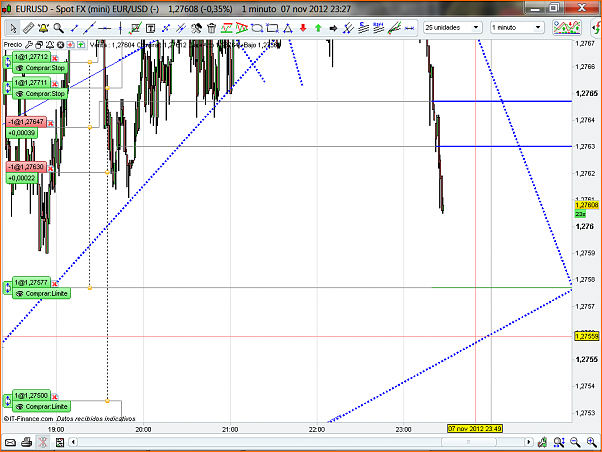Select the long trend line tool
Viewport: 602px width, 452px height.
(89, 28)
